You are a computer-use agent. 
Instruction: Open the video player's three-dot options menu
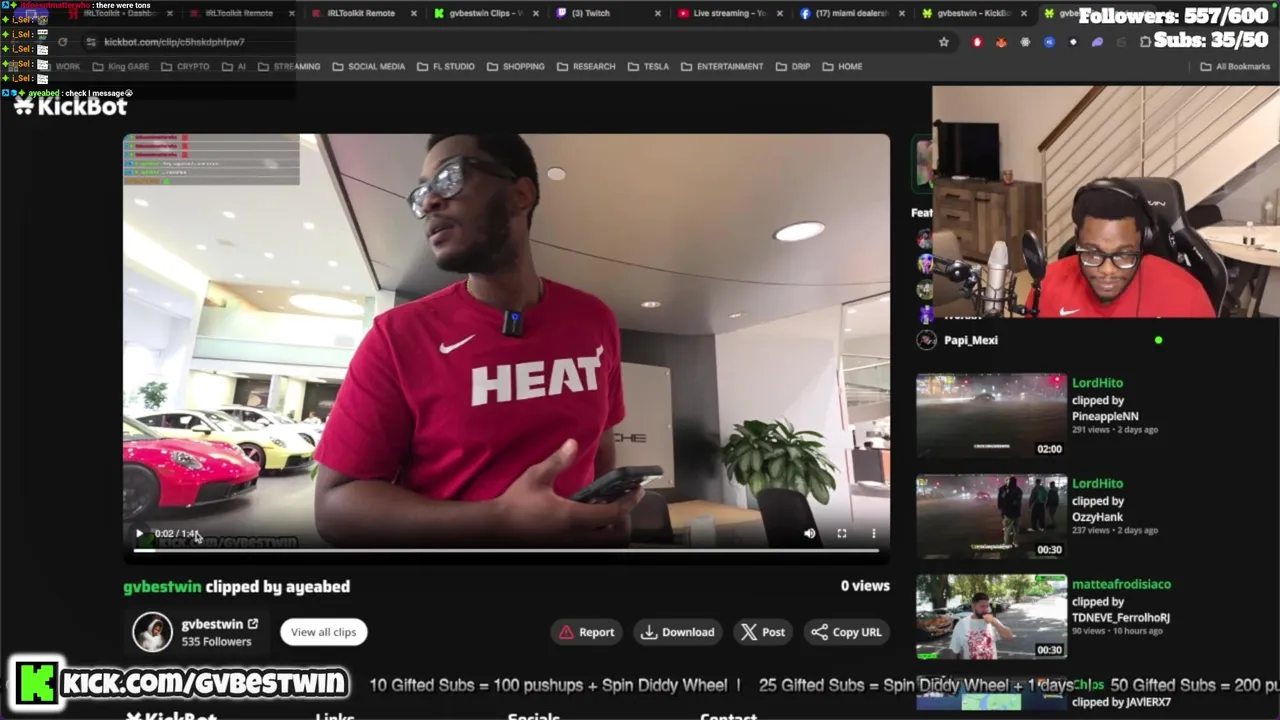(873, 534)
